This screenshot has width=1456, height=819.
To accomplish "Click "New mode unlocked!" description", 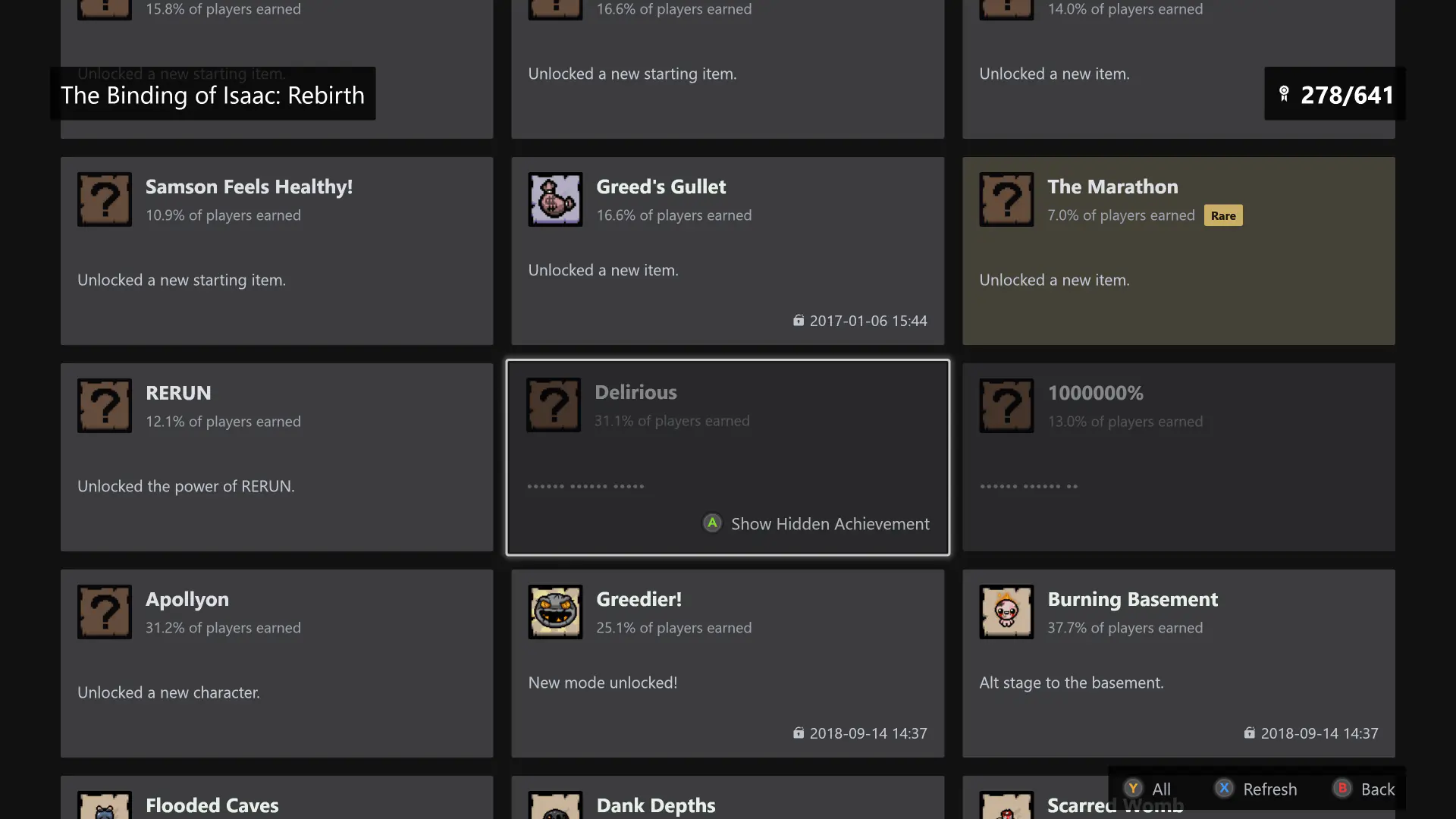I will click(x=602, y=682).
